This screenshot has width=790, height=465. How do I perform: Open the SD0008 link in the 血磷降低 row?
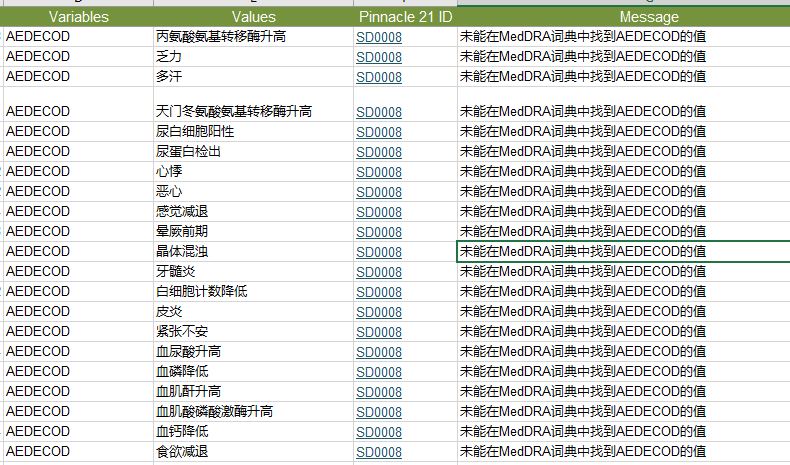(x=379, y=372)
